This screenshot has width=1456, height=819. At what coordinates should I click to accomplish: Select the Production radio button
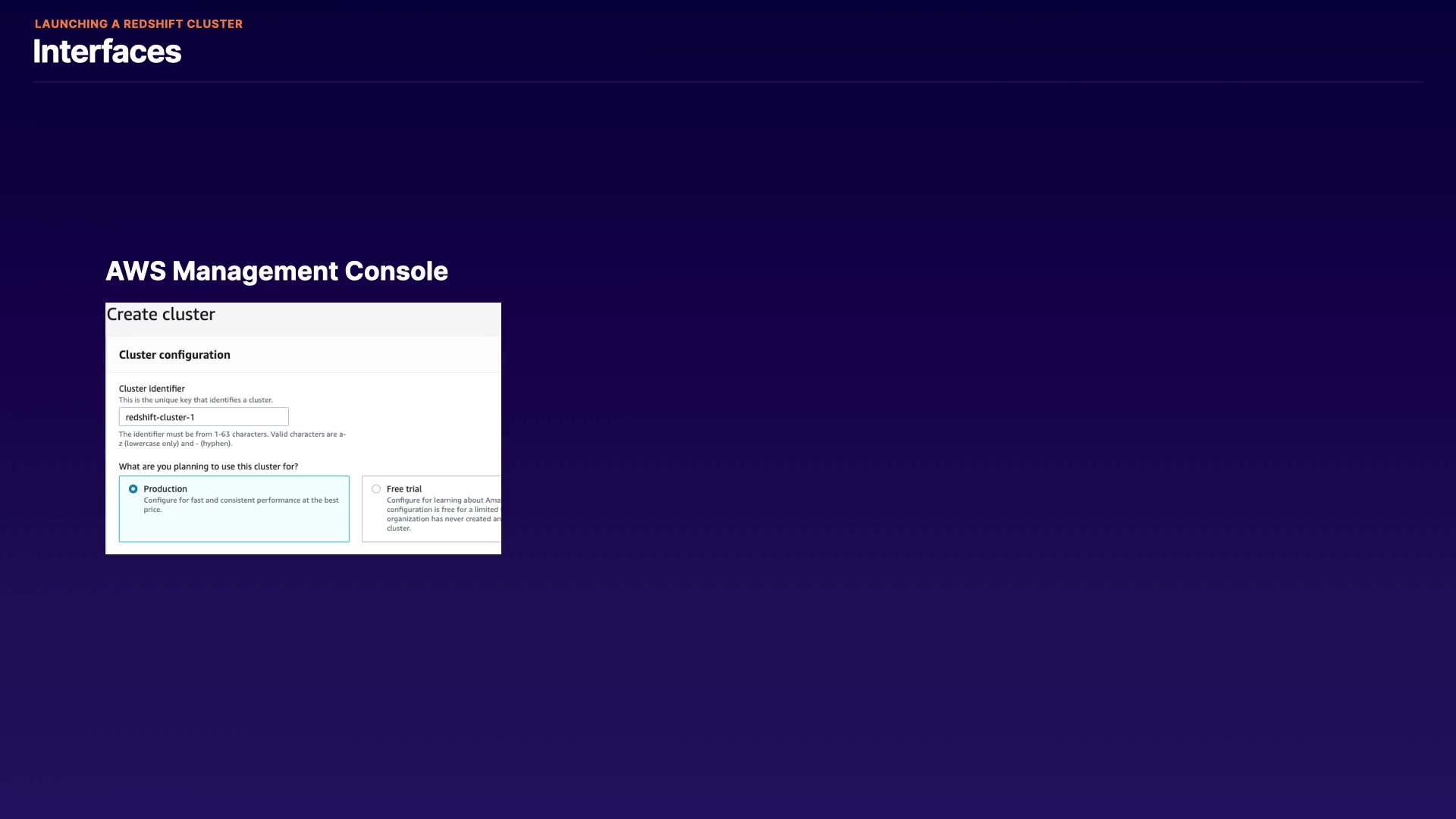pyautogui.click(x=133, y=489)
